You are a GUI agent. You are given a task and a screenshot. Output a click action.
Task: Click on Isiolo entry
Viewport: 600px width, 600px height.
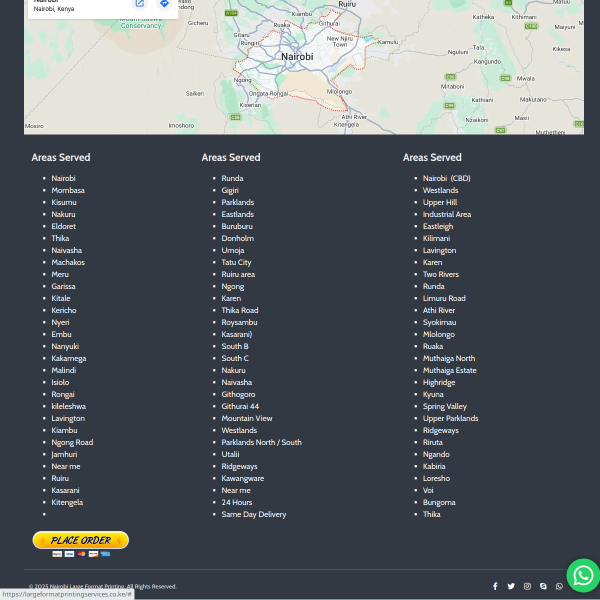tap(60, 382)
